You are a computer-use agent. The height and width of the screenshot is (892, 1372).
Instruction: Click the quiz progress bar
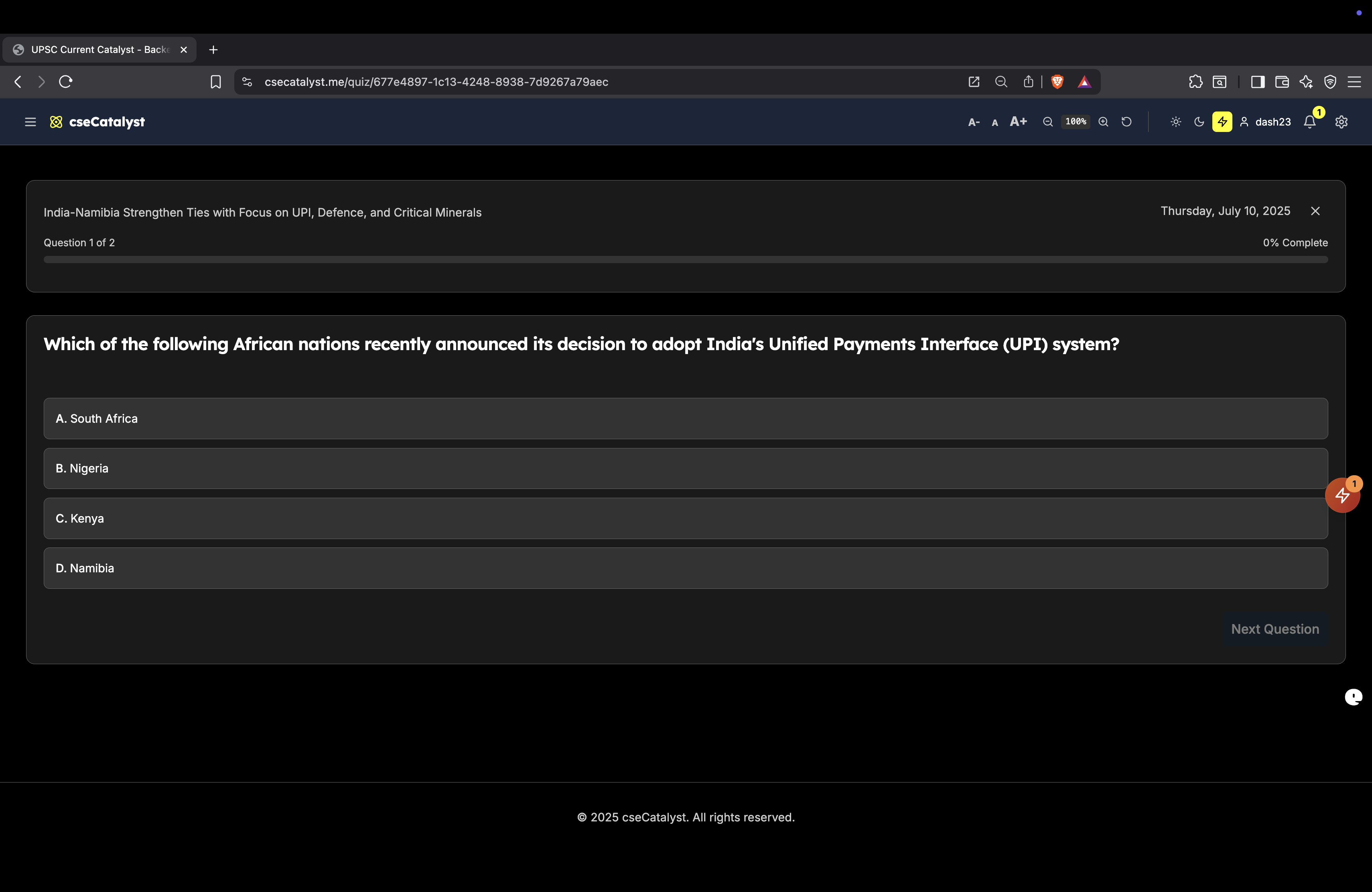686,260
